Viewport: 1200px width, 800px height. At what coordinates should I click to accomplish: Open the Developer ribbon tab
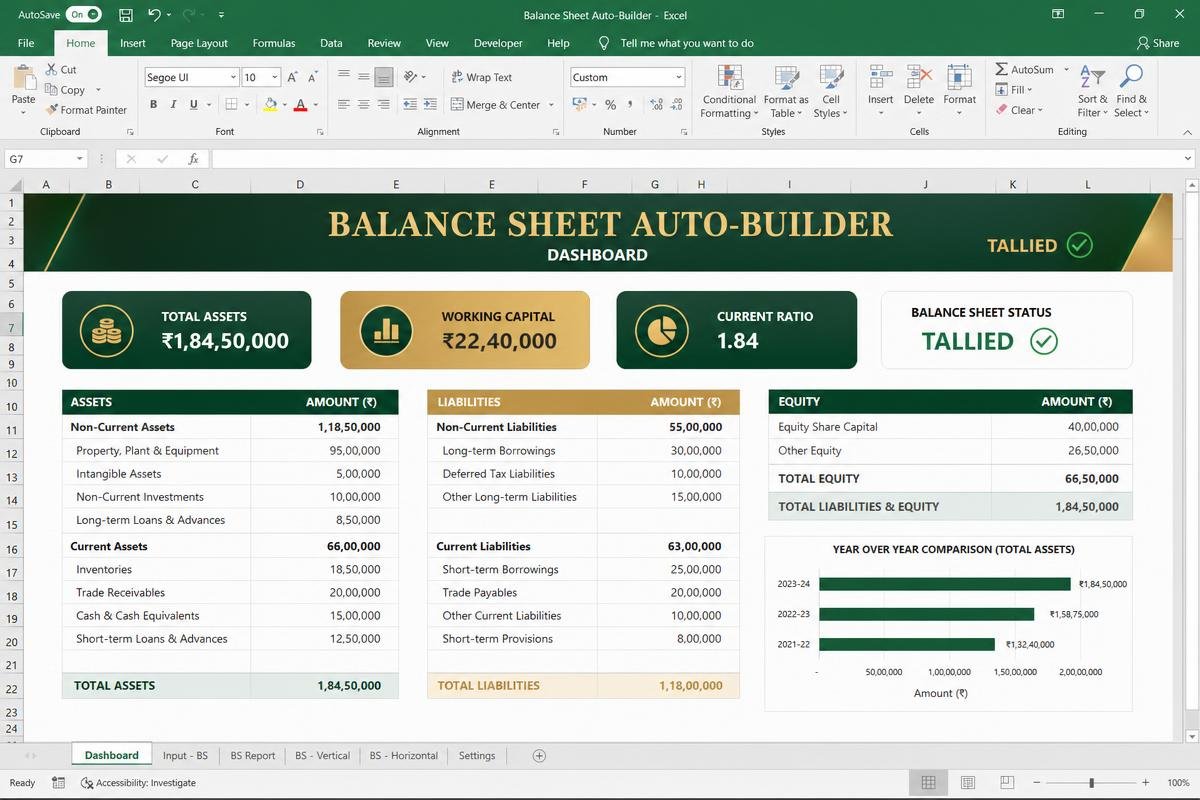[498, 43]
